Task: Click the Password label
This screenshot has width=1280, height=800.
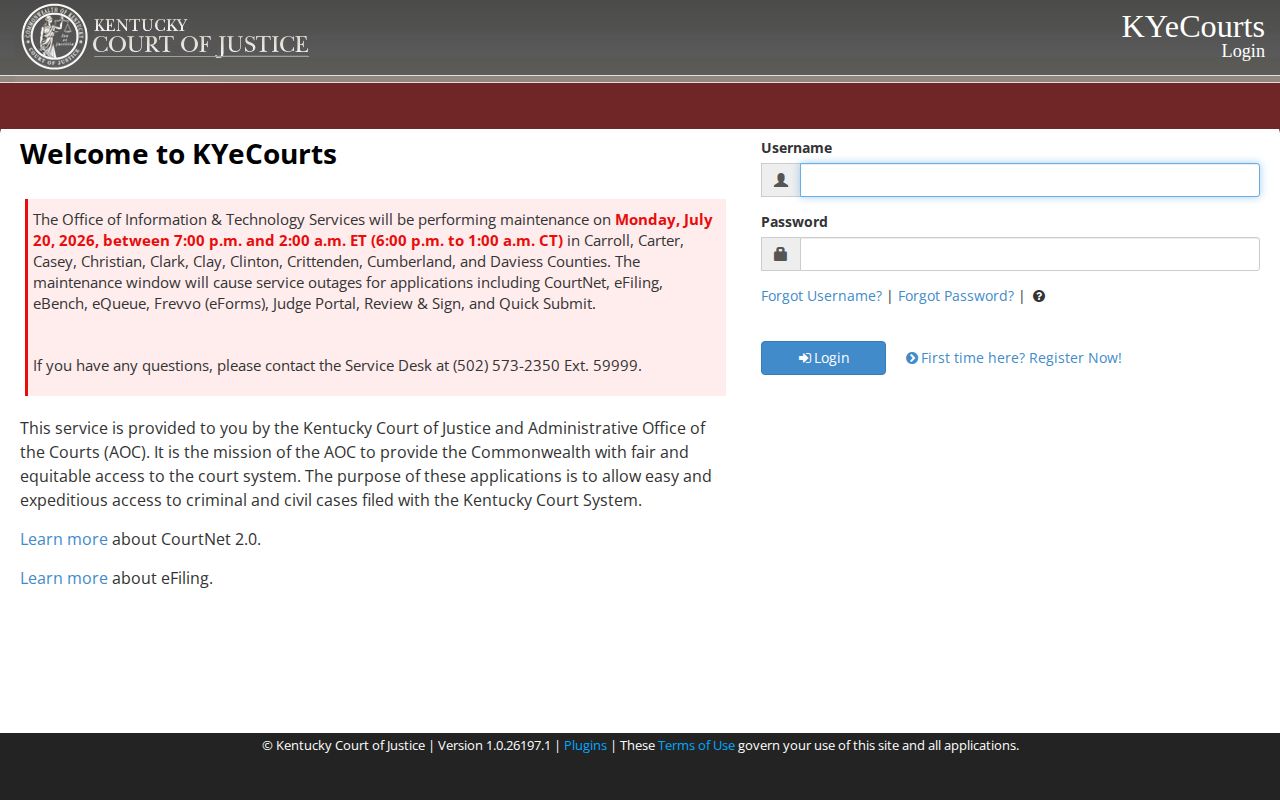Action: [794, 222]
